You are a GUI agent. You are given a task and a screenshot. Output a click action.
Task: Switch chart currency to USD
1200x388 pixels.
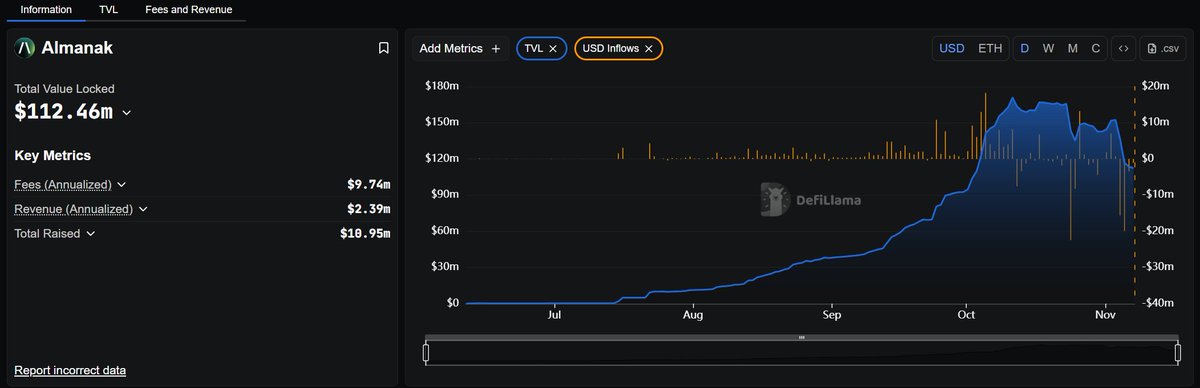(952, 48)
